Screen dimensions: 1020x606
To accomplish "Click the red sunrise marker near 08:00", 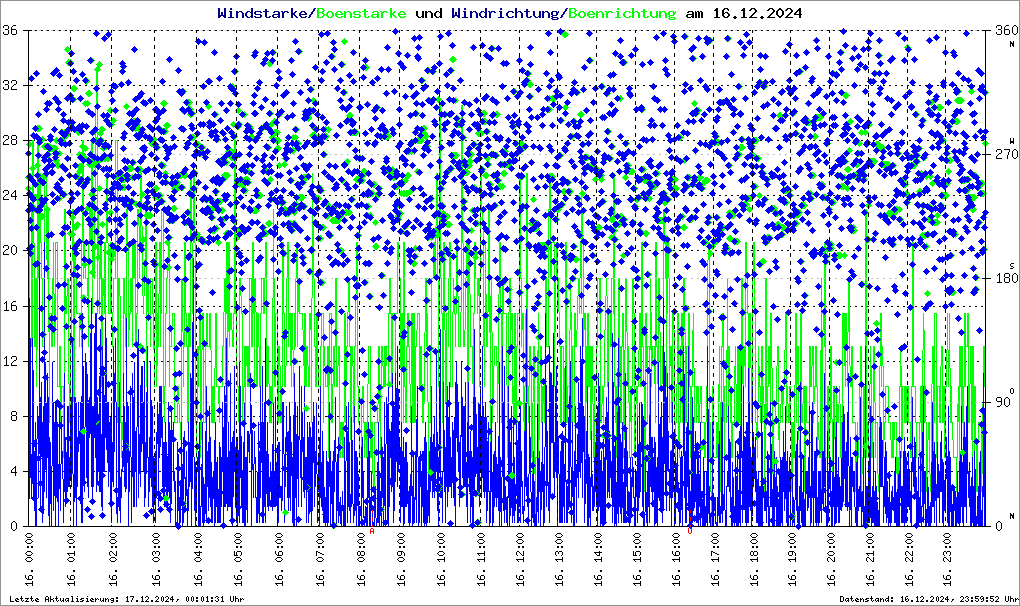I will [372, 531].
